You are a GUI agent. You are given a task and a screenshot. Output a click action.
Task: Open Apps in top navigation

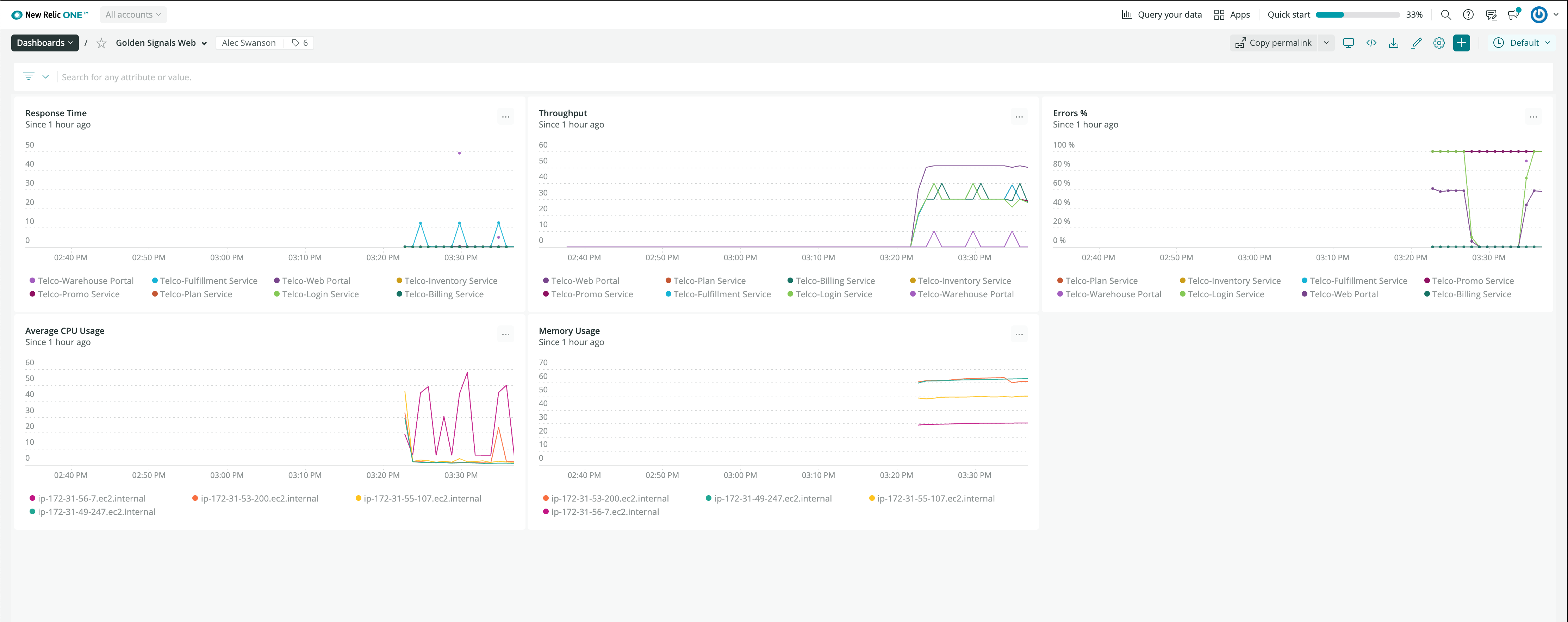click(1231, 14)
